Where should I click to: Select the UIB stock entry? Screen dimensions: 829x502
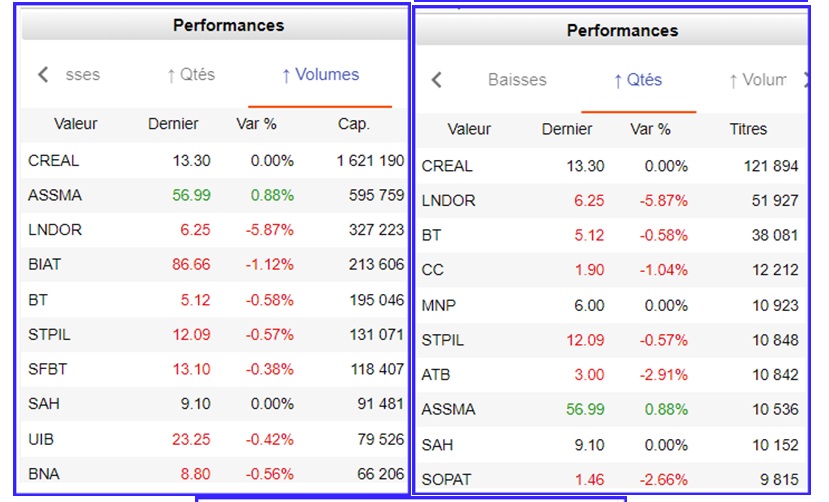pyautogui.click(x=41, y=439)
